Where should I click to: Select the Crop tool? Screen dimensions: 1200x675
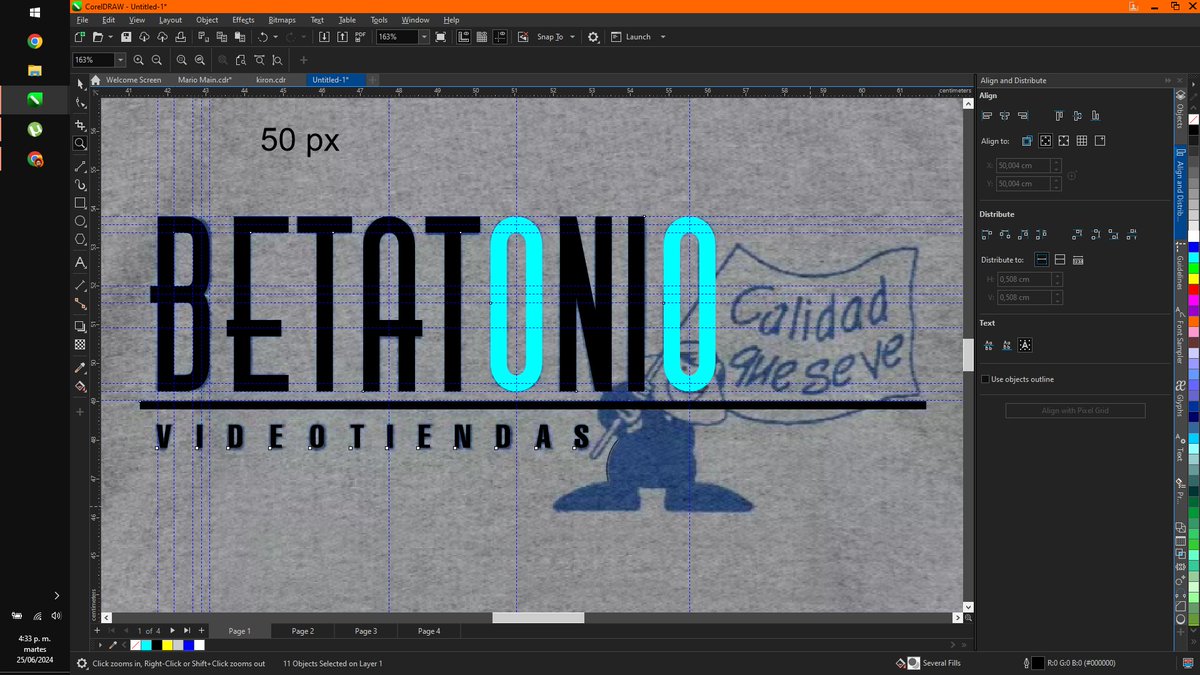(x=81, y=125)
